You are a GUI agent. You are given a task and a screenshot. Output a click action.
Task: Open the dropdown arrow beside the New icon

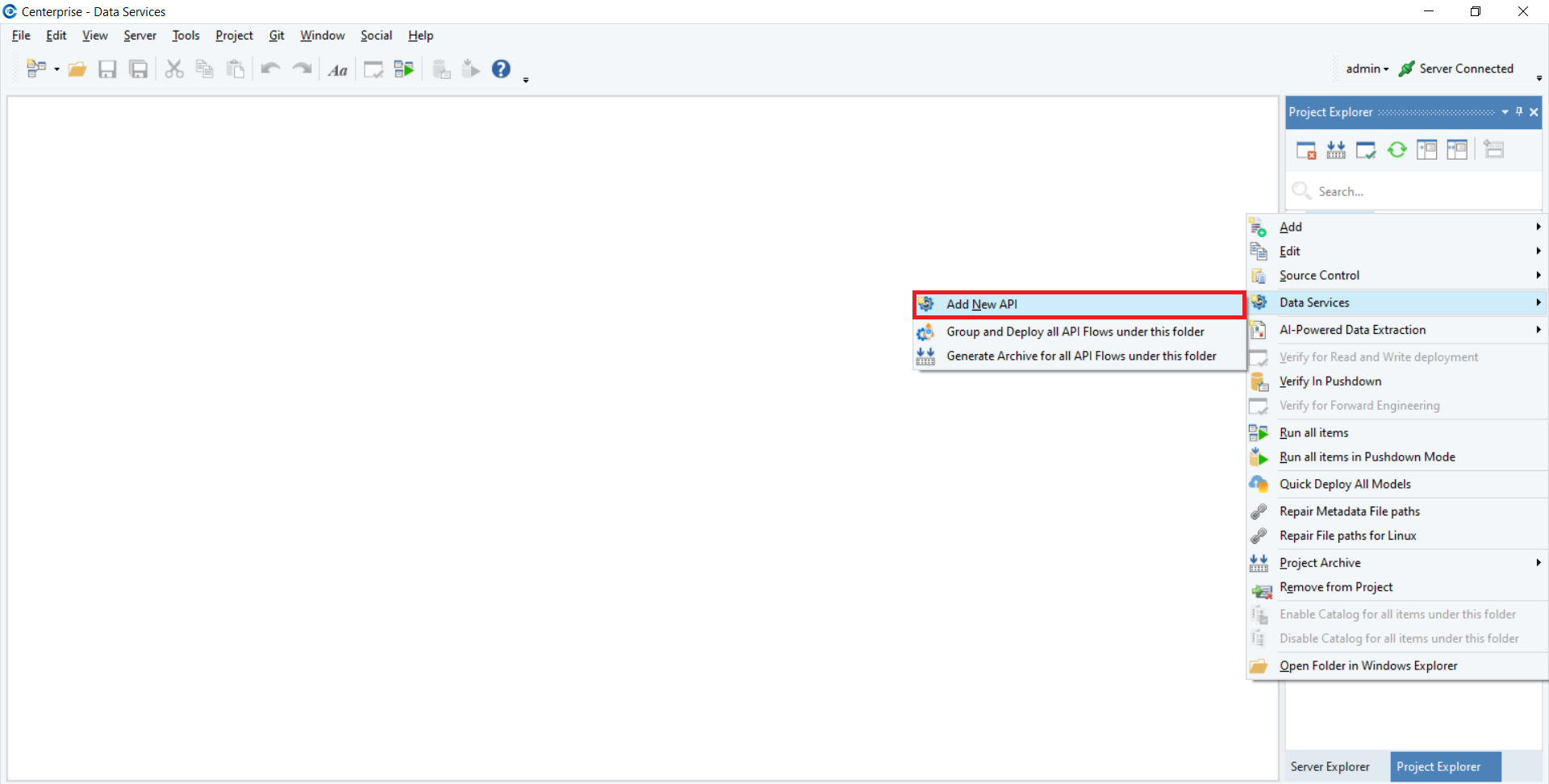(56, 70)
